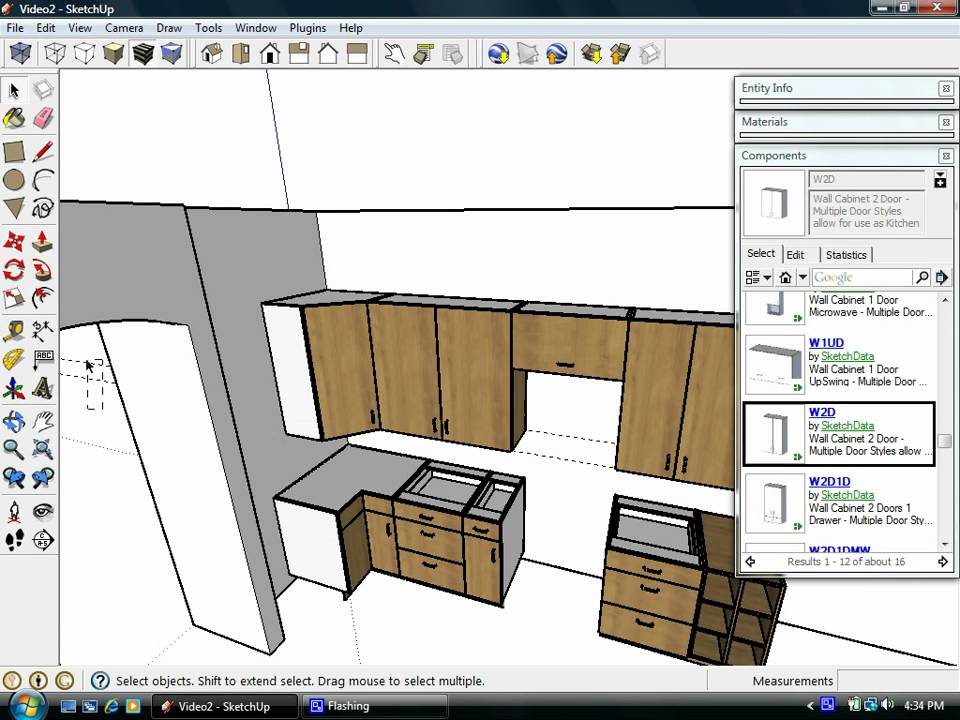Screen dimensions: 960x720
Task: Switch to the Iso view house icon
Action: coord(212,53)
